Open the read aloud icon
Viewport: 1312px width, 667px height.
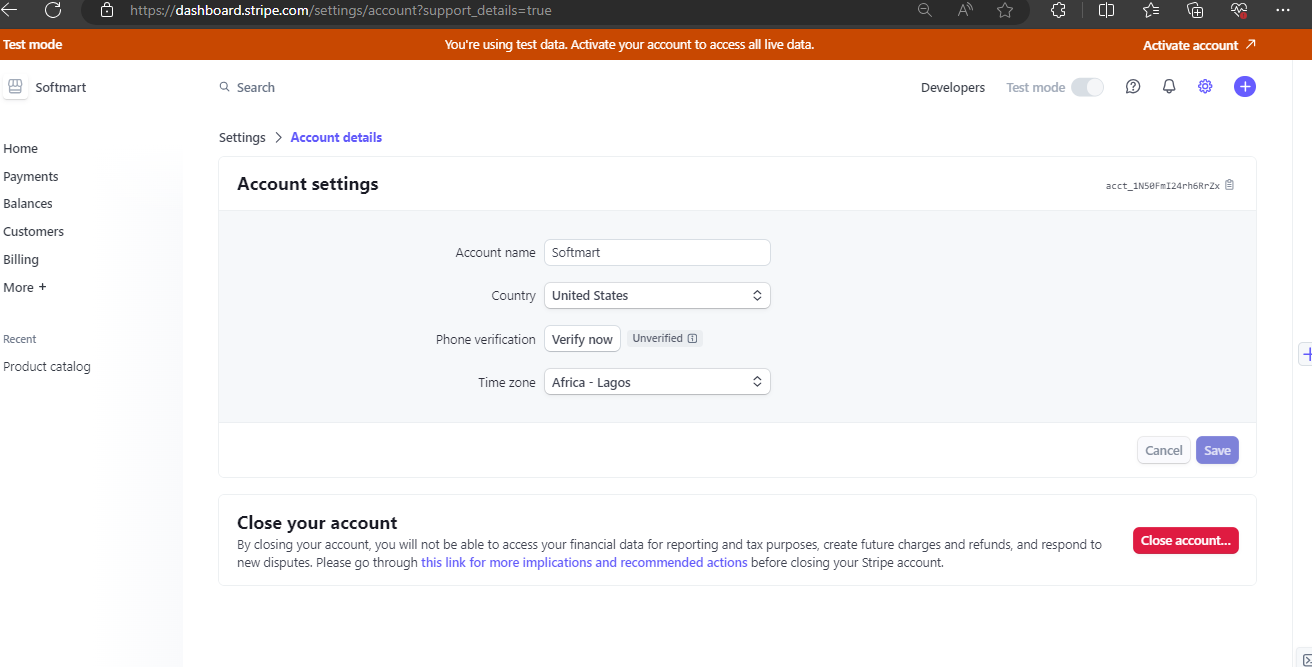point(965,10)
